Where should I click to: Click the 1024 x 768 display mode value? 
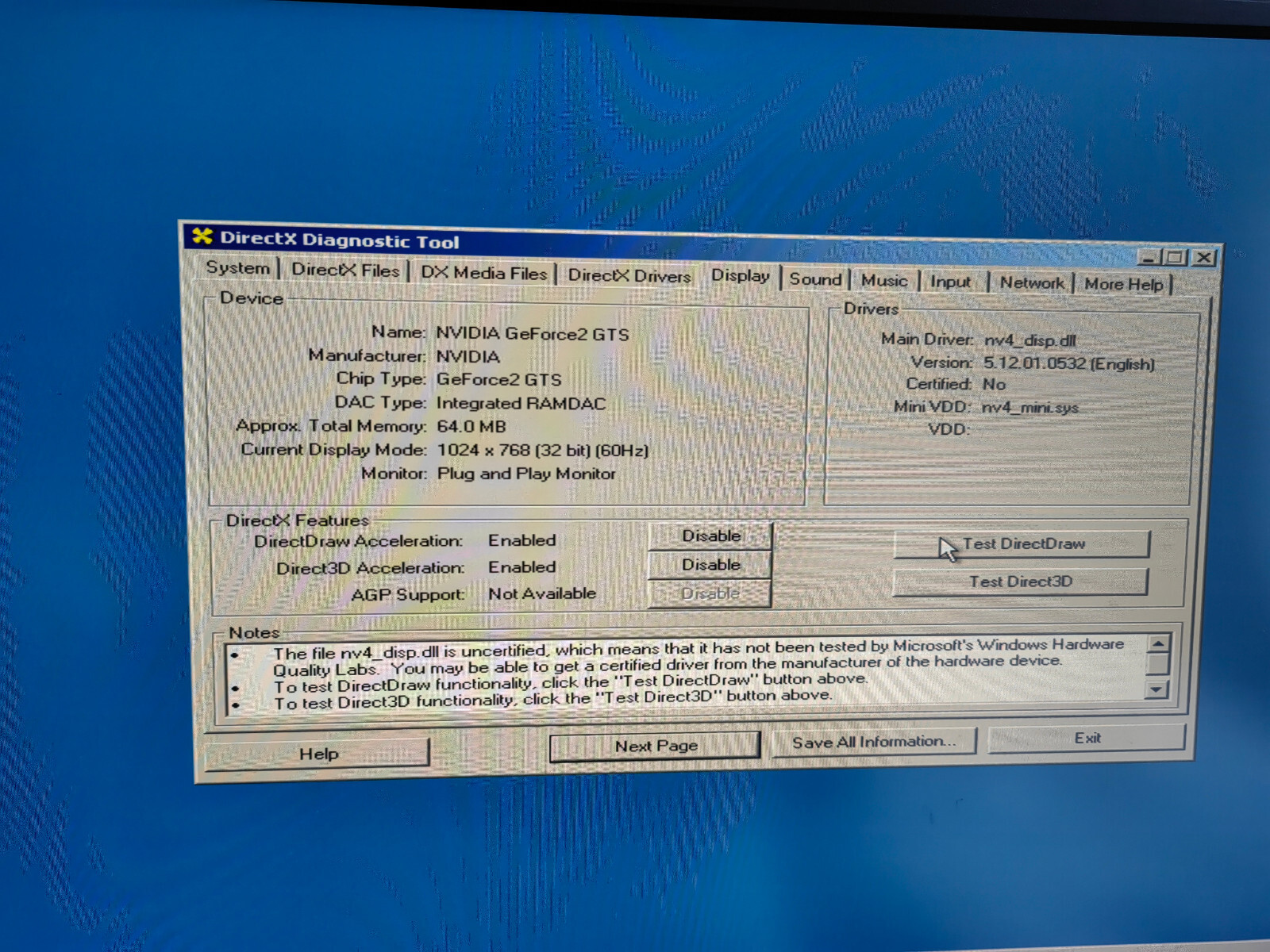543,450
